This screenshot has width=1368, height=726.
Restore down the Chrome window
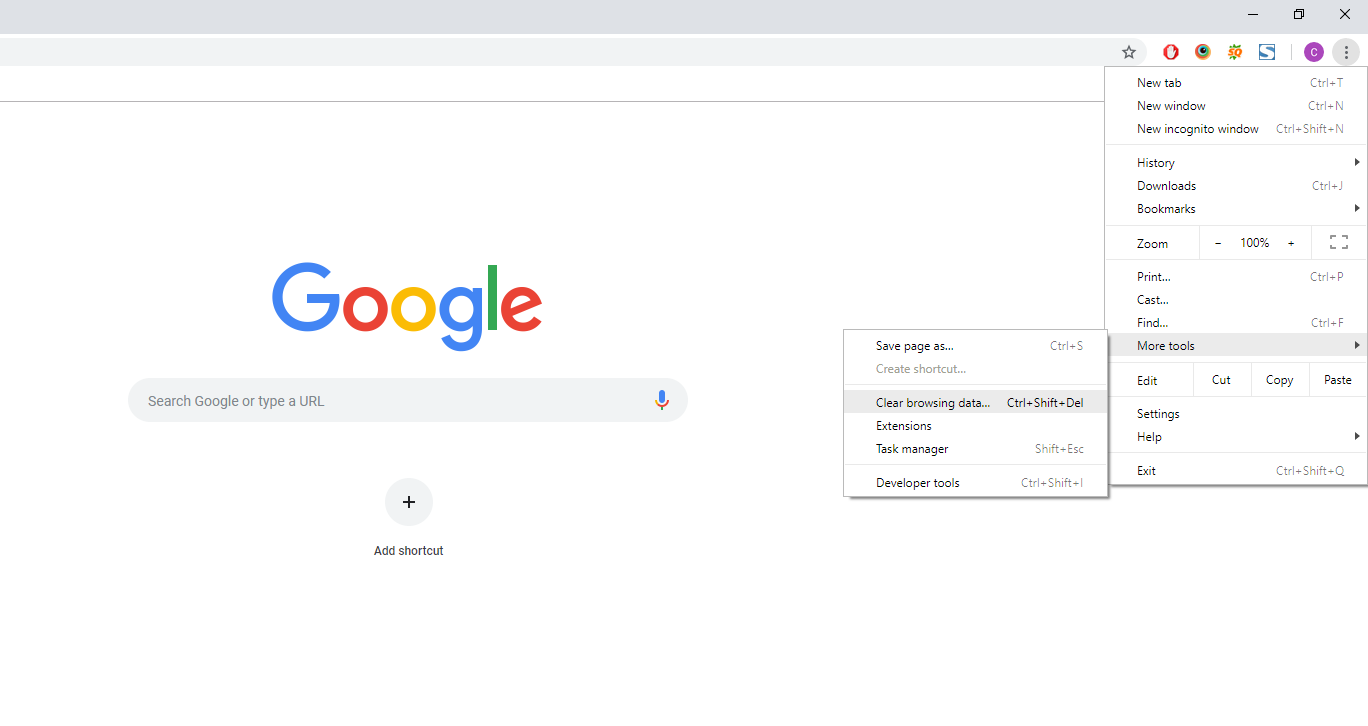point(1299,14)
